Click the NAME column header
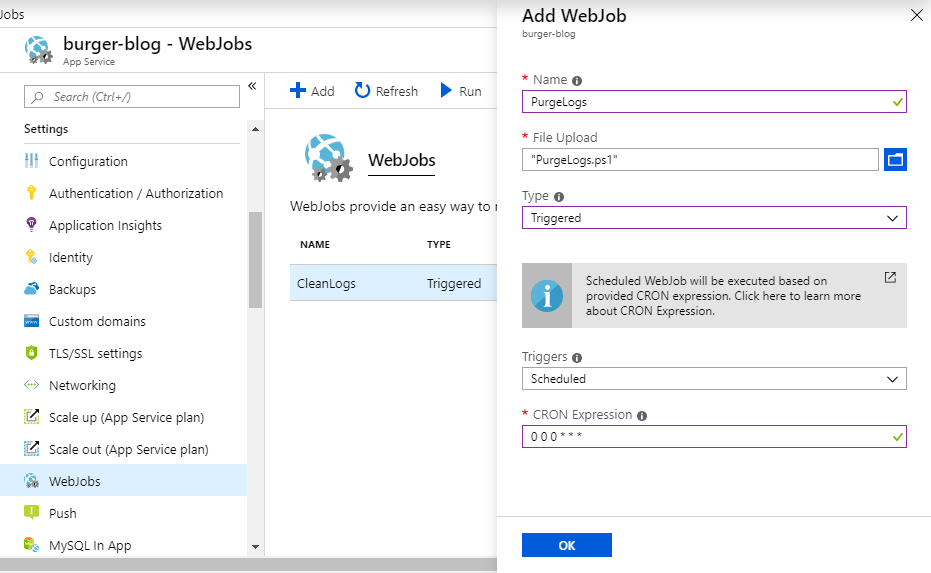 coord(315,245)
